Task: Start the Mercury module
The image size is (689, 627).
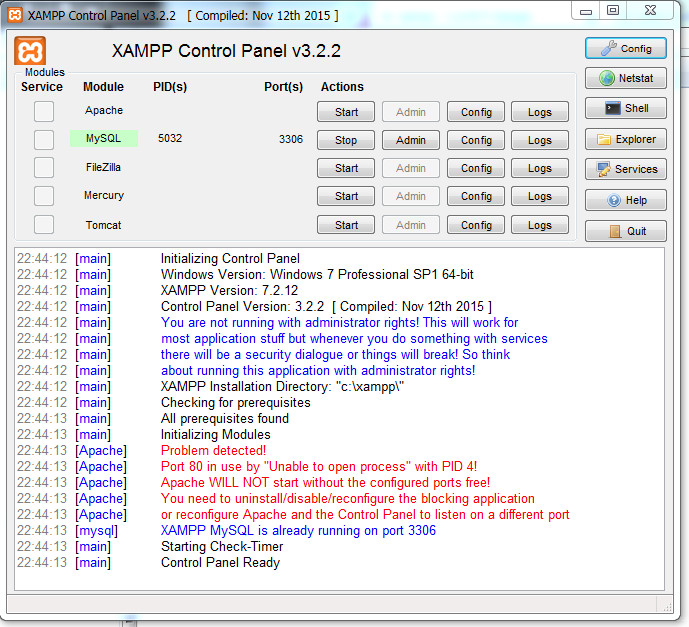Action: 346,196
